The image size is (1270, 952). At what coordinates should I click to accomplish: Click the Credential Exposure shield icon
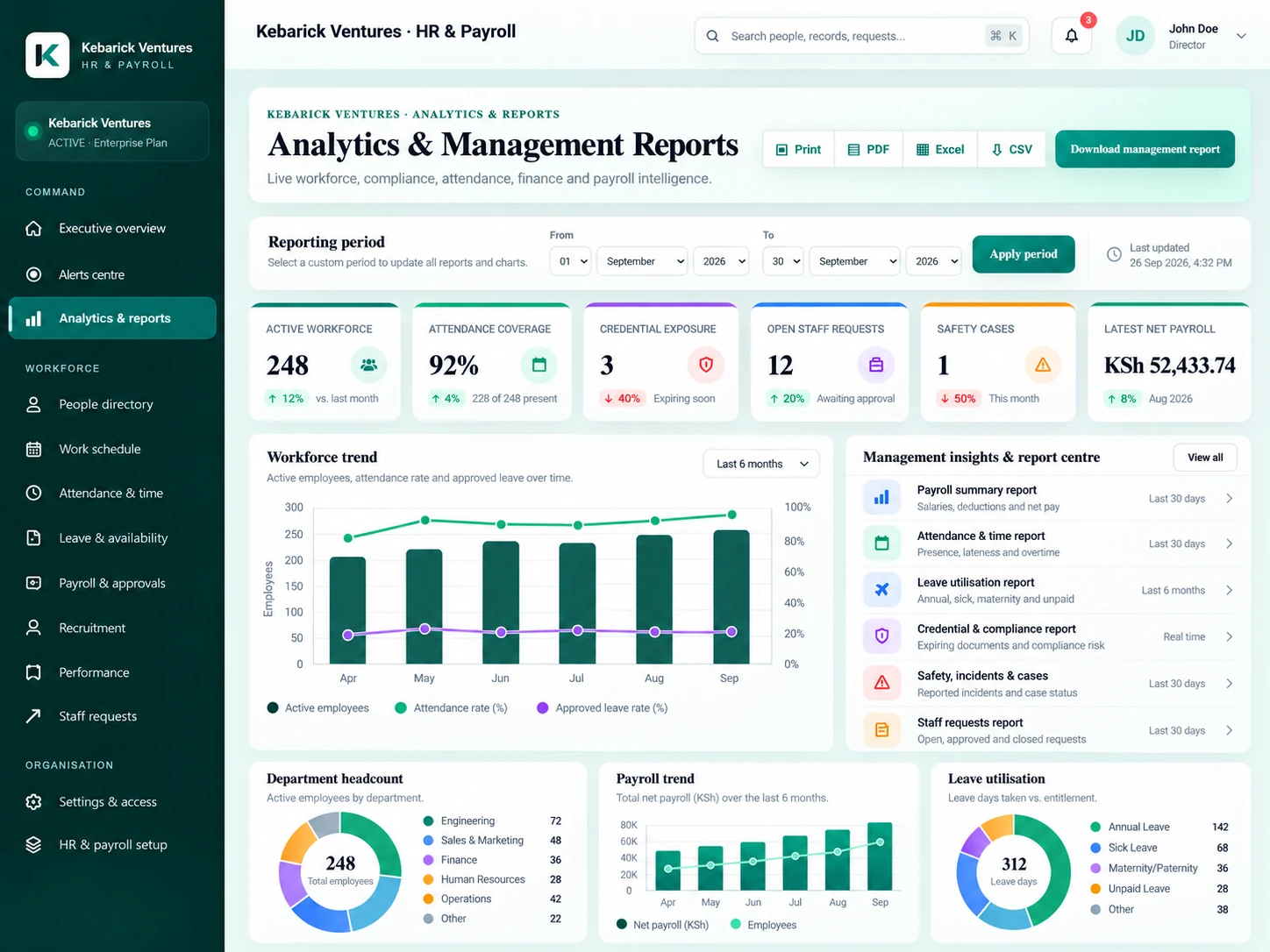coord(706,365)
